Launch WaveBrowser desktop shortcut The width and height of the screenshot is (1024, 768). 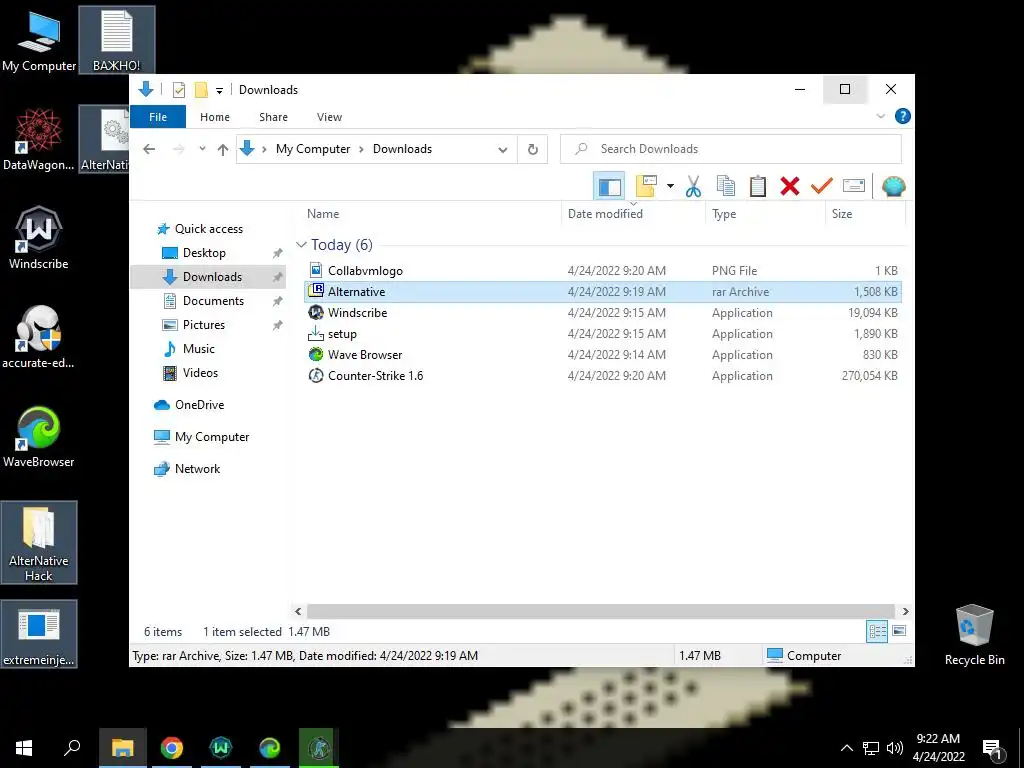[x=39, y=437]
